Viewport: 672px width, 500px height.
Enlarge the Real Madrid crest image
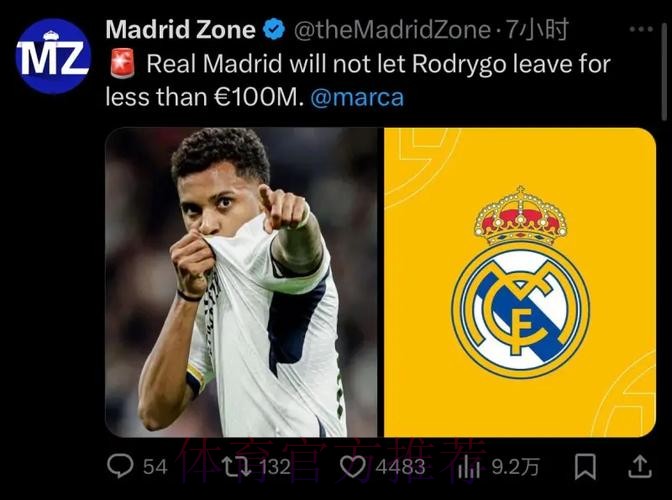click(x=520, y=282)
